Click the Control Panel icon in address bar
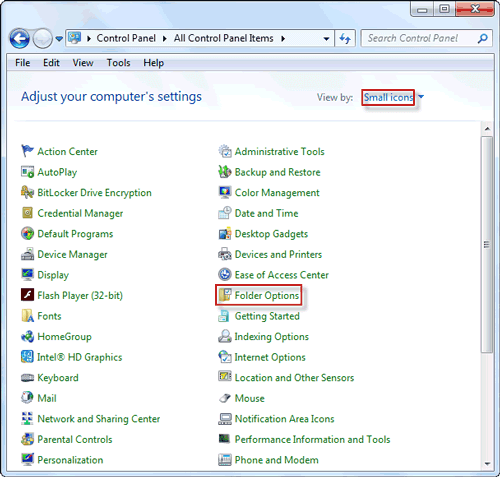 click(x=75, y=38)
